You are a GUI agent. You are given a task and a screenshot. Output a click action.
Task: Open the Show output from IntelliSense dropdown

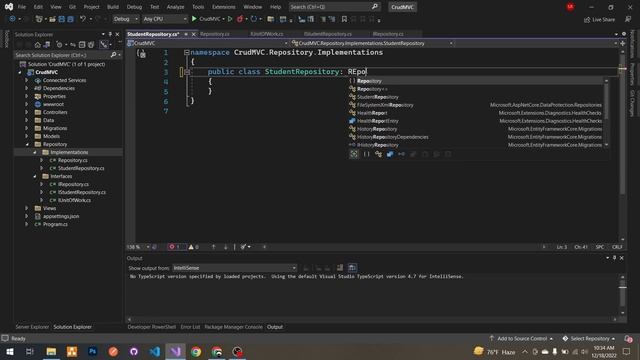pyautogui.click(x=234, y=268)
